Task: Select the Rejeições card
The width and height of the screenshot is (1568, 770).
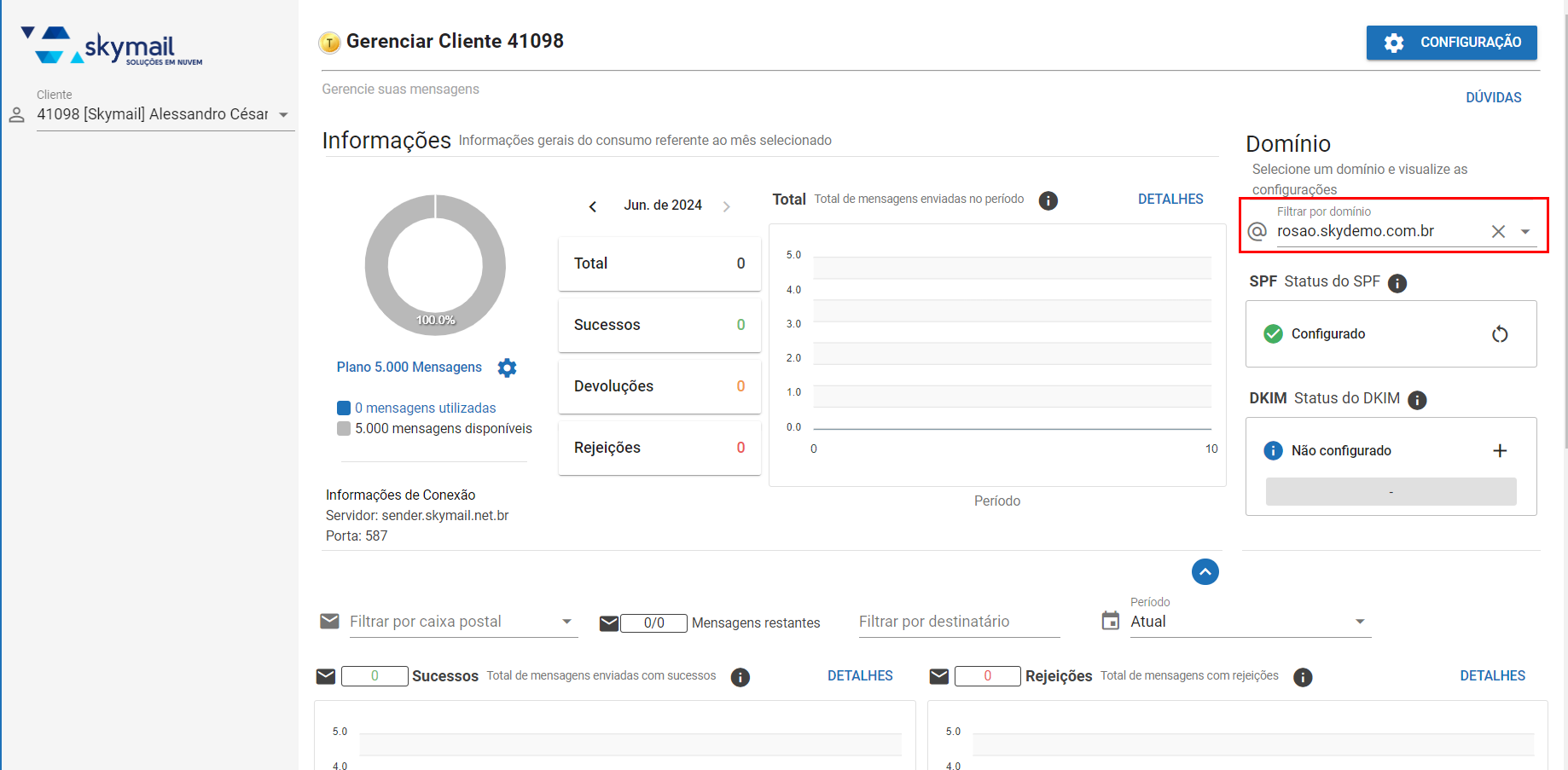Action: [x=659, y=448]
